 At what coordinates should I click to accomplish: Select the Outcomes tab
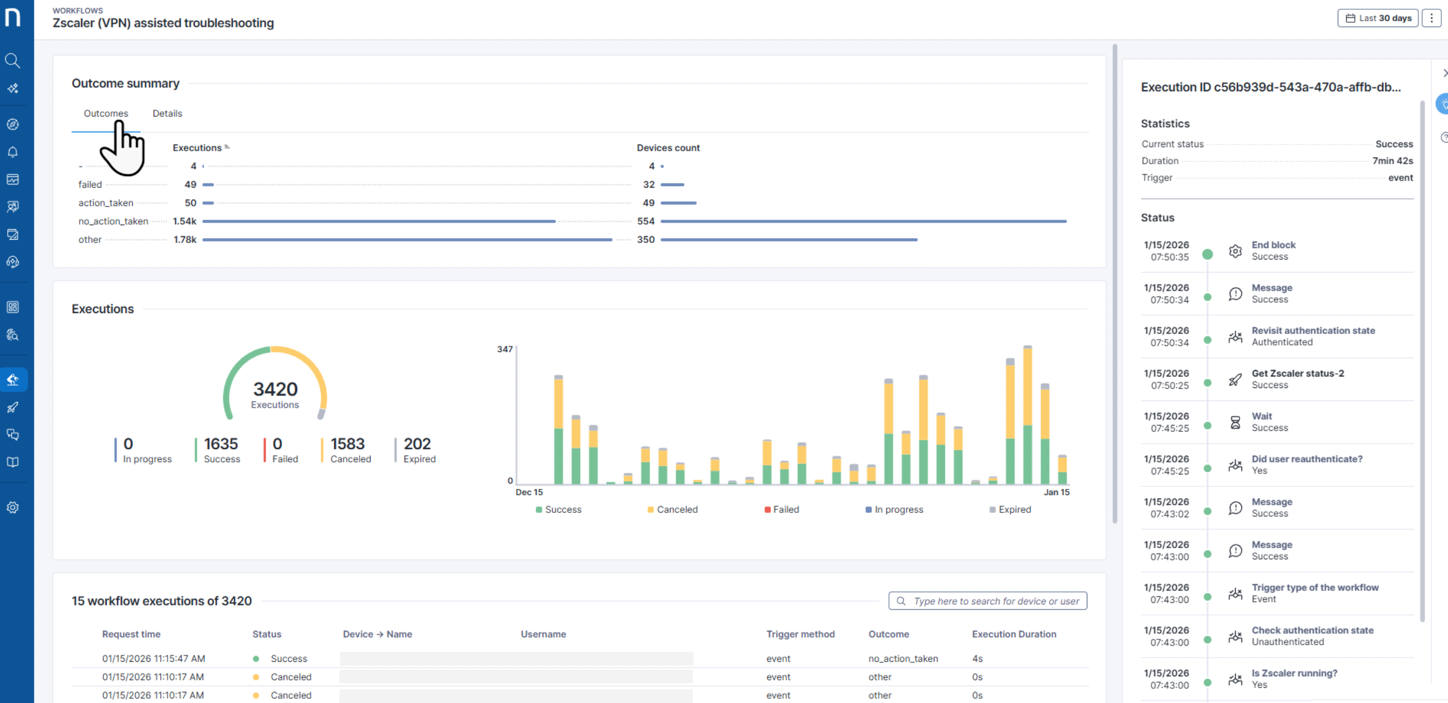[105, 114]
